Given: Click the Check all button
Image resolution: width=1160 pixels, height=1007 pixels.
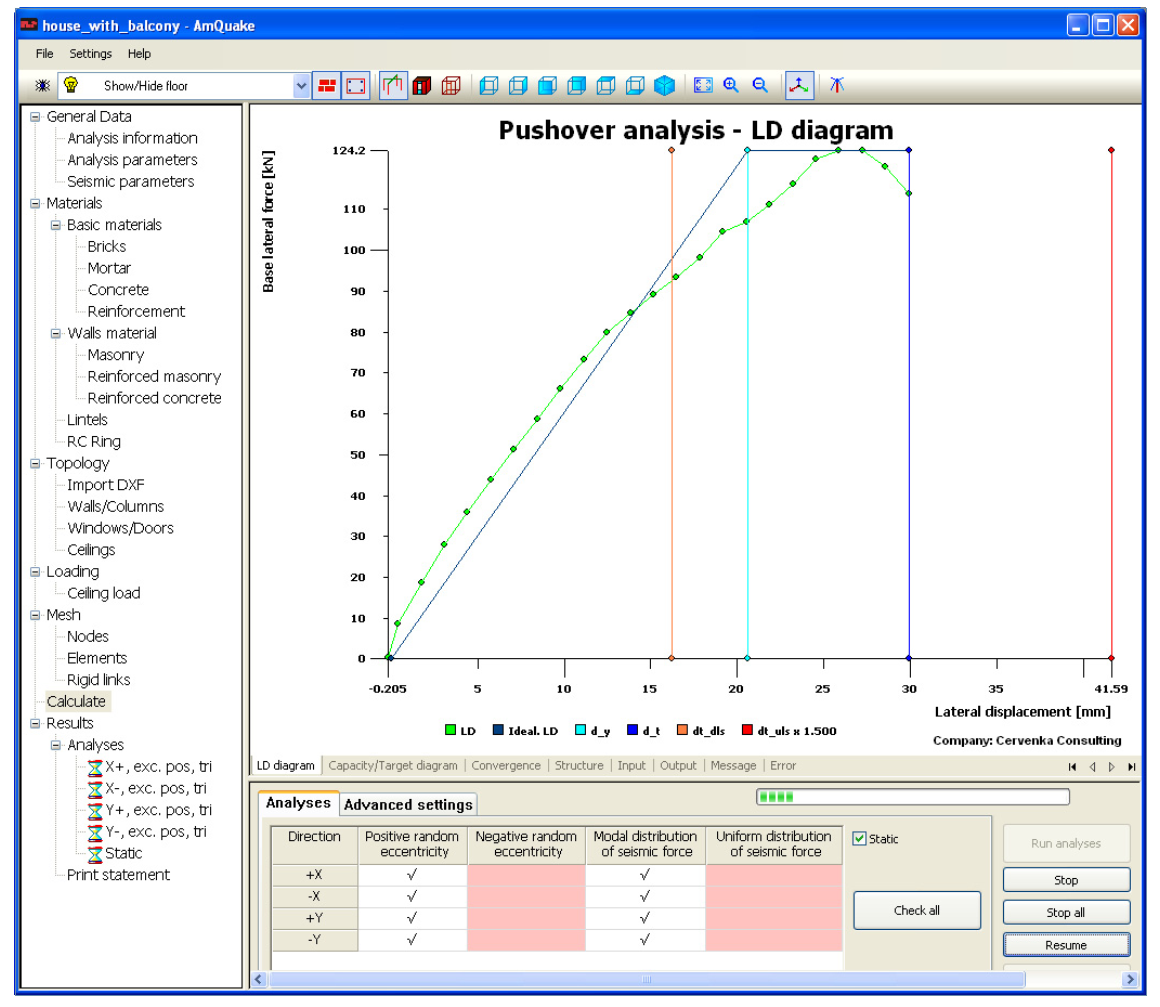Looking at the screenshot, I should pos(917,910).
